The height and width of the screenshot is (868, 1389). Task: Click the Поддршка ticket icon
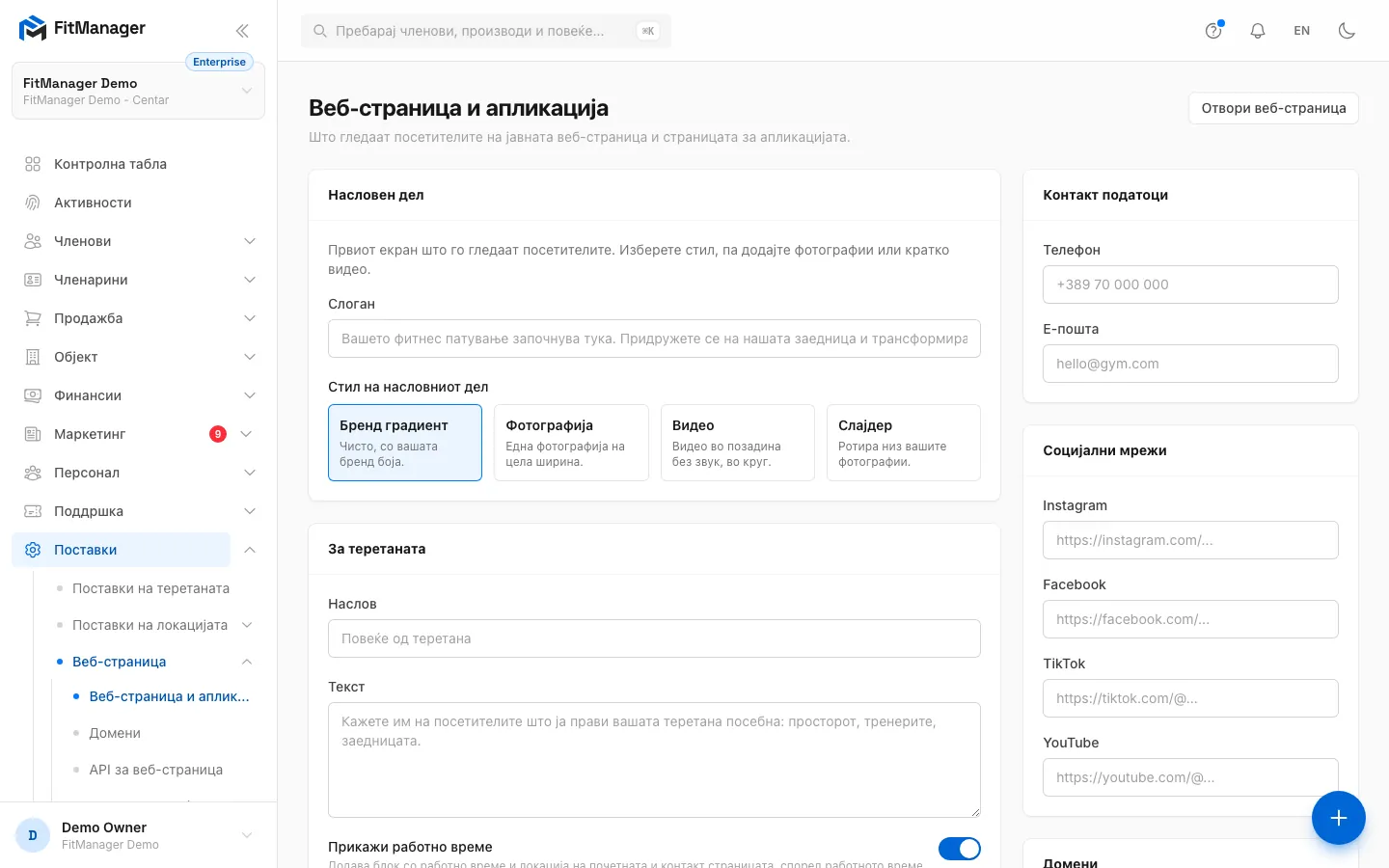(33, 511)
